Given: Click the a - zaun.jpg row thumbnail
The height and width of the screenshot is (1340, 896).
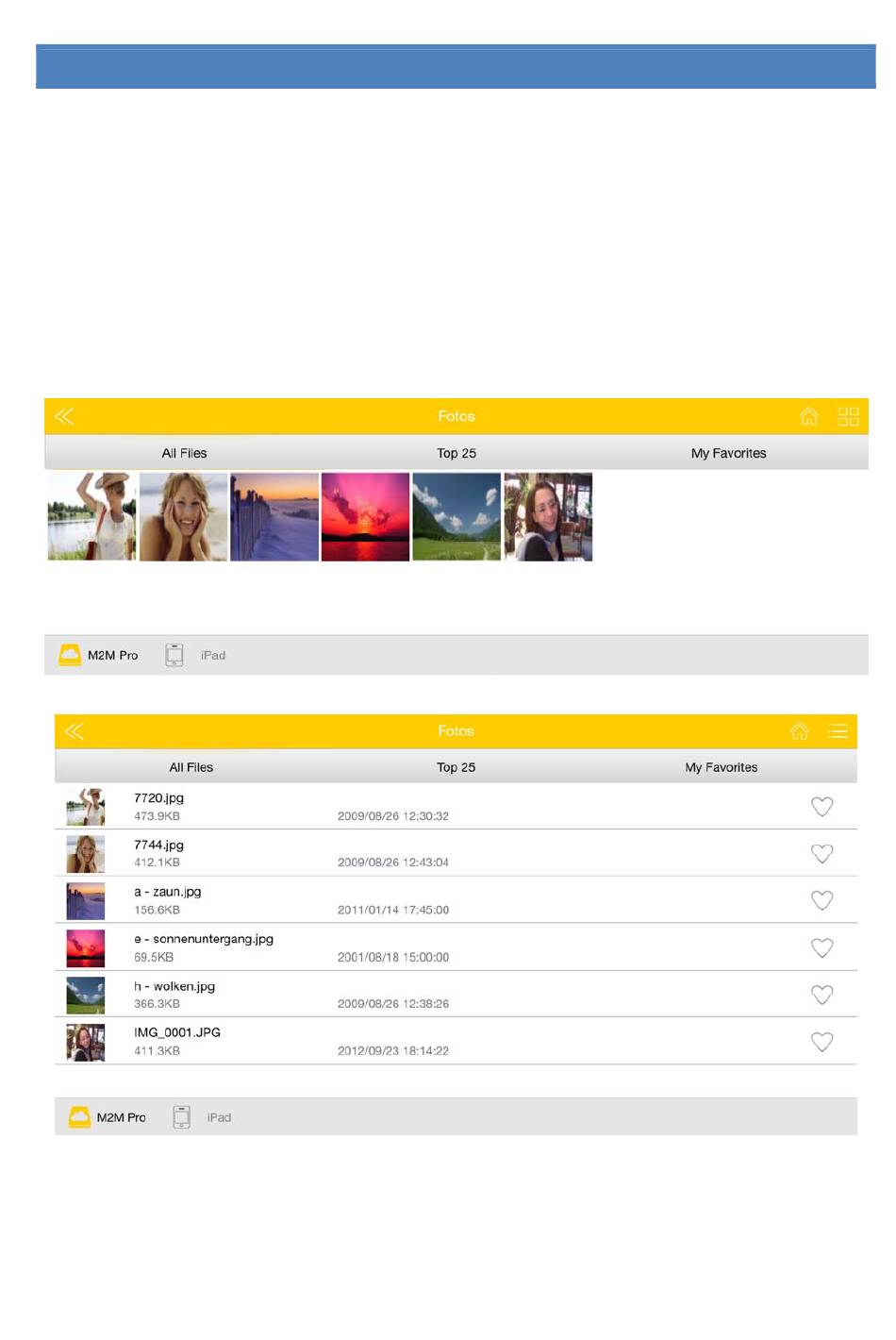Looking at the screenshot, I should point(85,901).
